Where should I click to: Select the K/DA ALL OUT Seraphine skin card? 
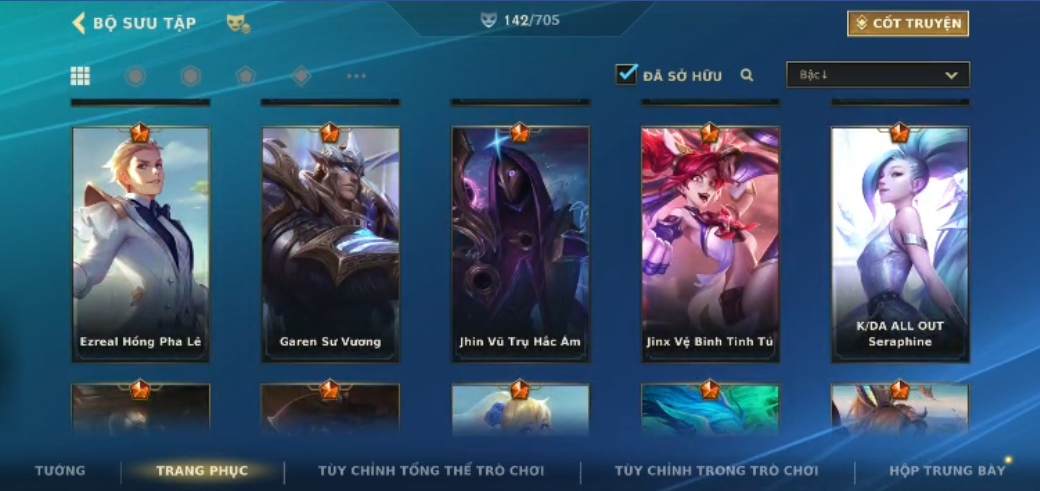click(900, 244)
